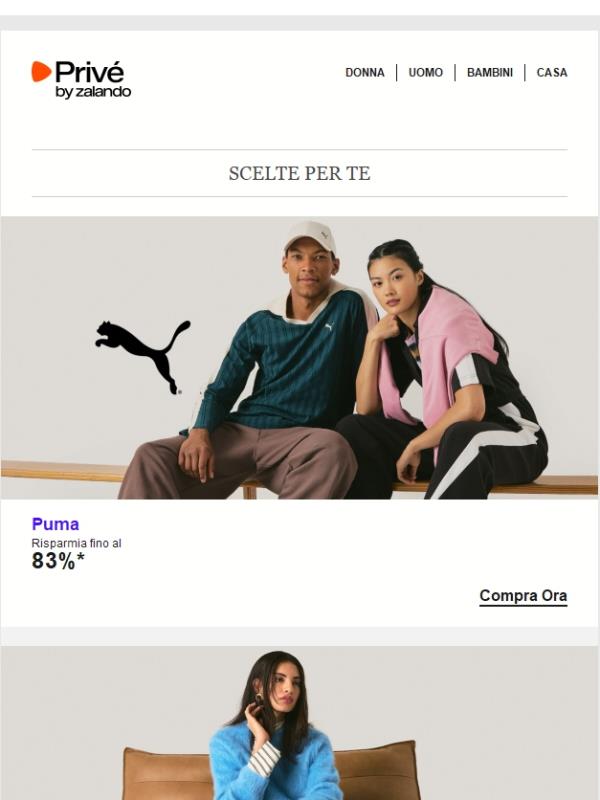Open the DONNA category
This screenshot has width=600, height=800.
[365, 72]
